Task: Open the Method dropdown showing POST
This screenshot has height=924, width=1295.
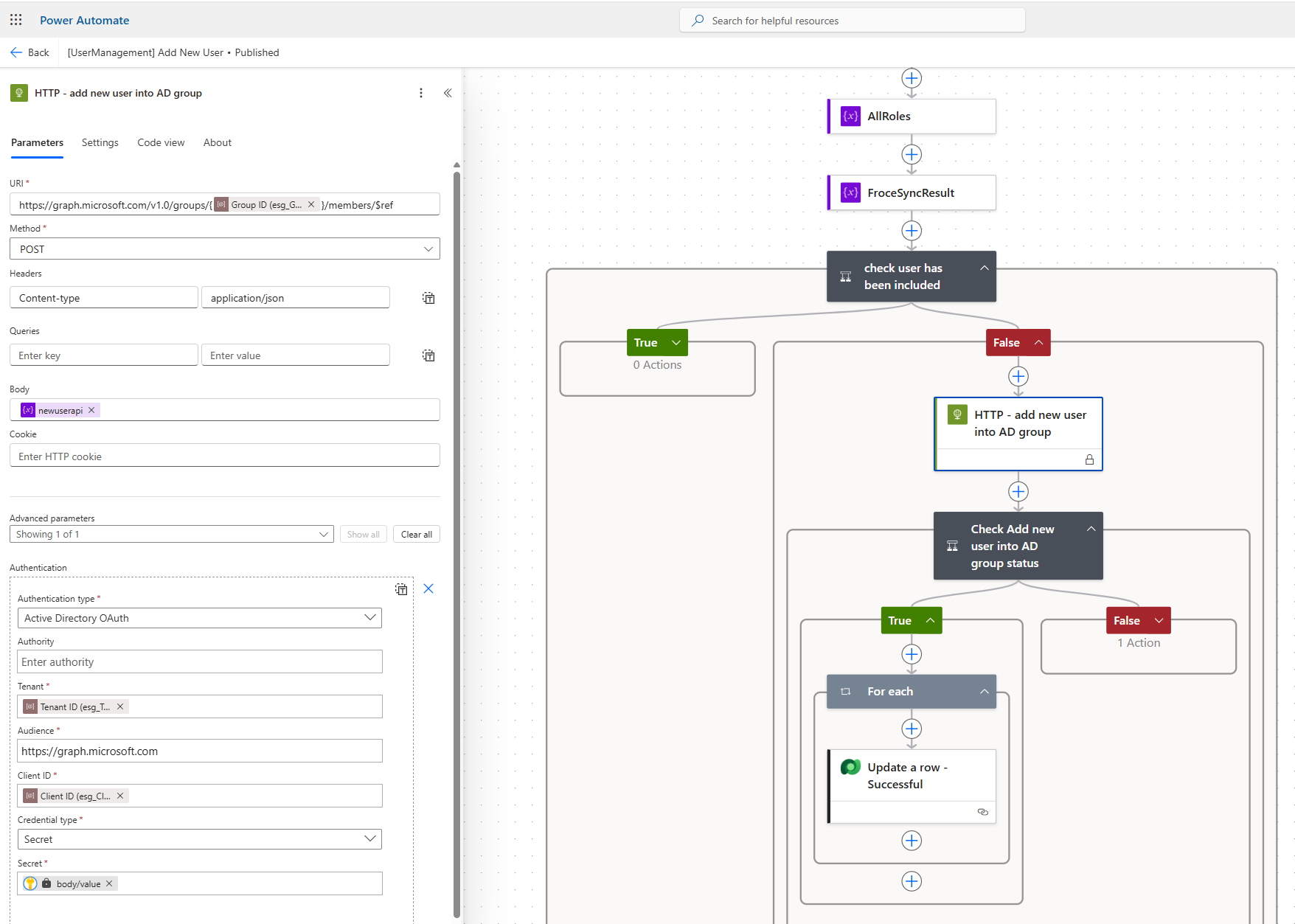Action: 225,249
